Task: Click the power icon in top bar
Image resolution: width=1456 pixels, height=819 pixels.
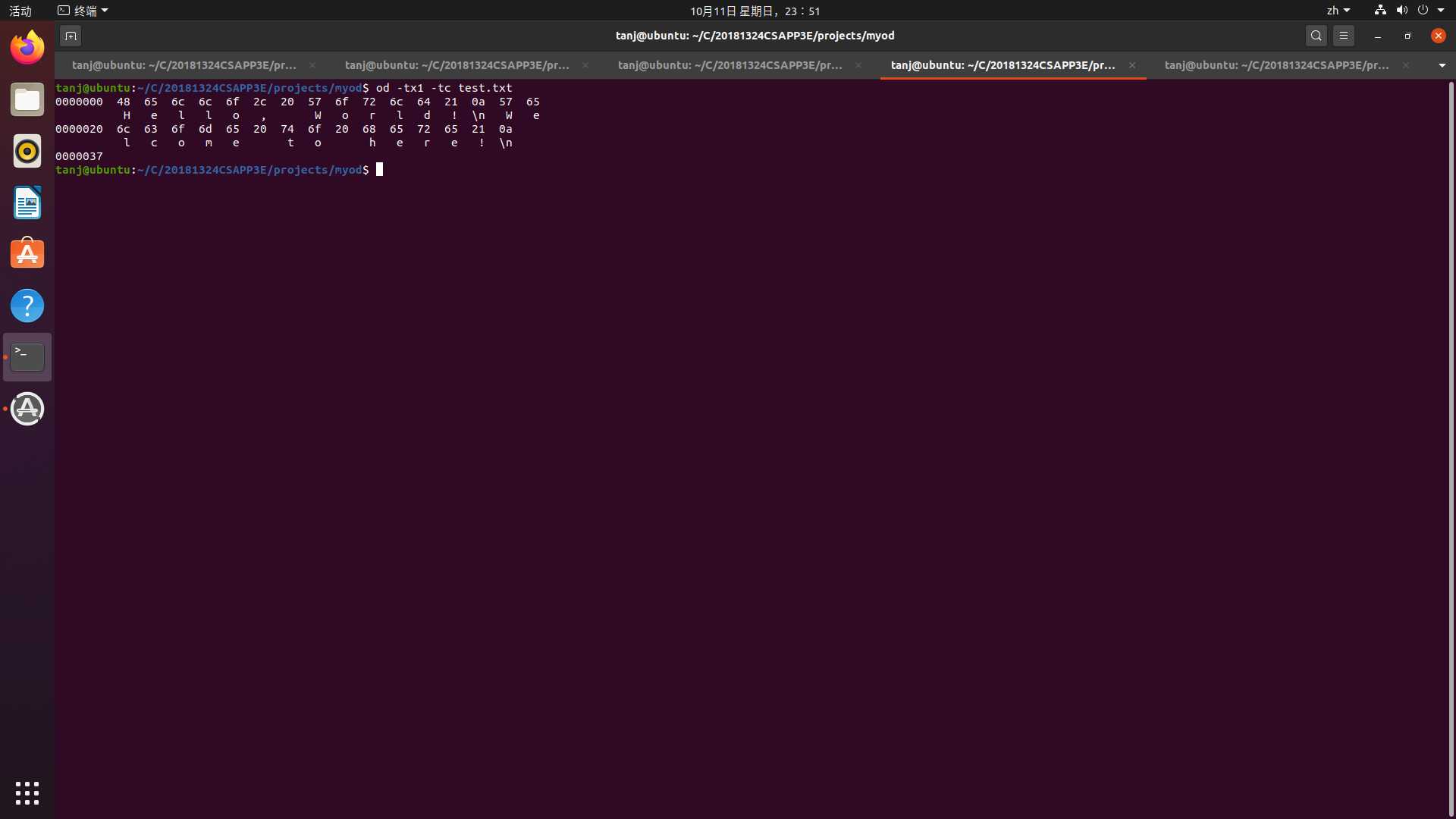Action: [x=1423, y=11]
